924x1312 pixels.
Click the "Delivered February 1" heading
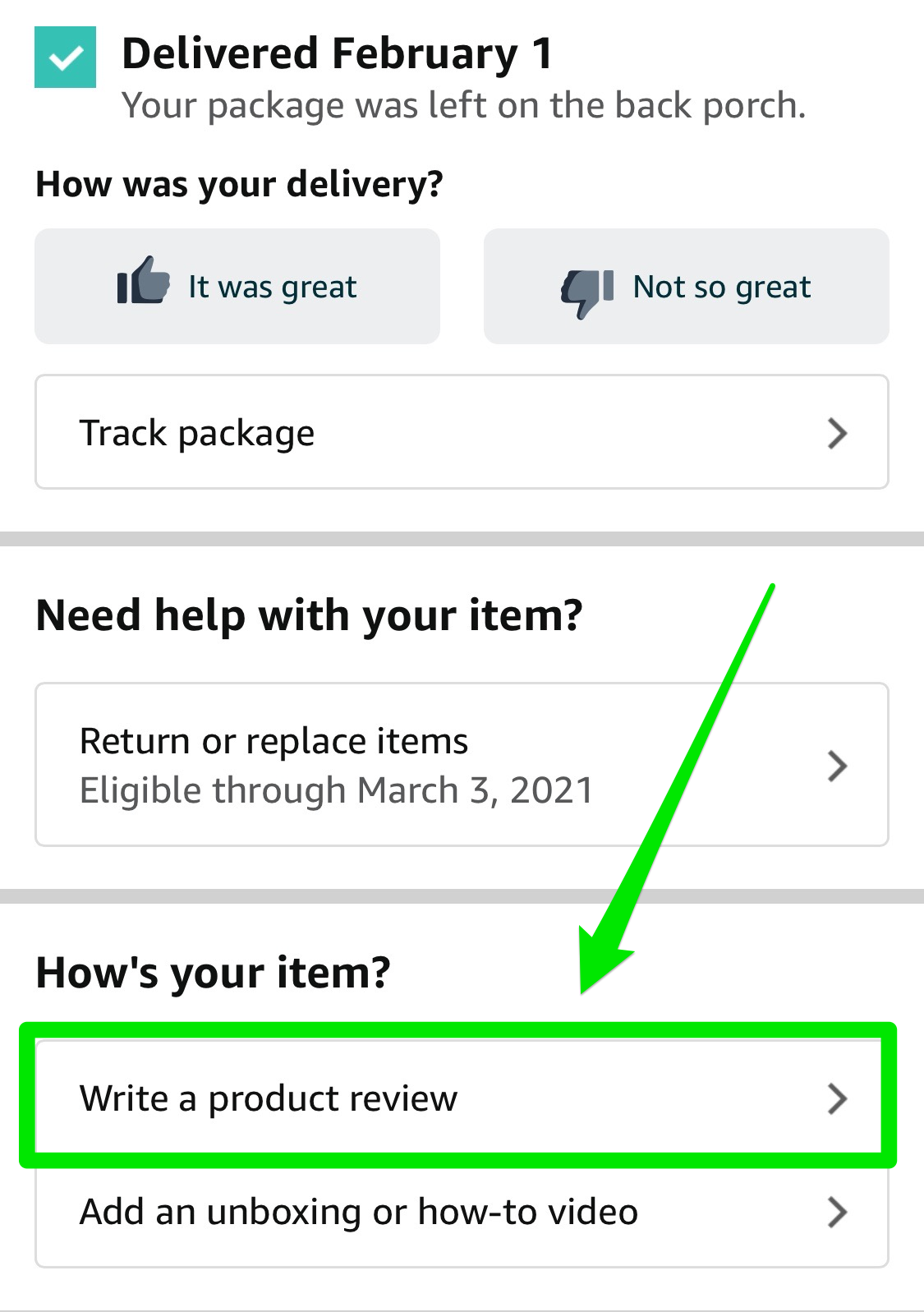click(337, 54)
